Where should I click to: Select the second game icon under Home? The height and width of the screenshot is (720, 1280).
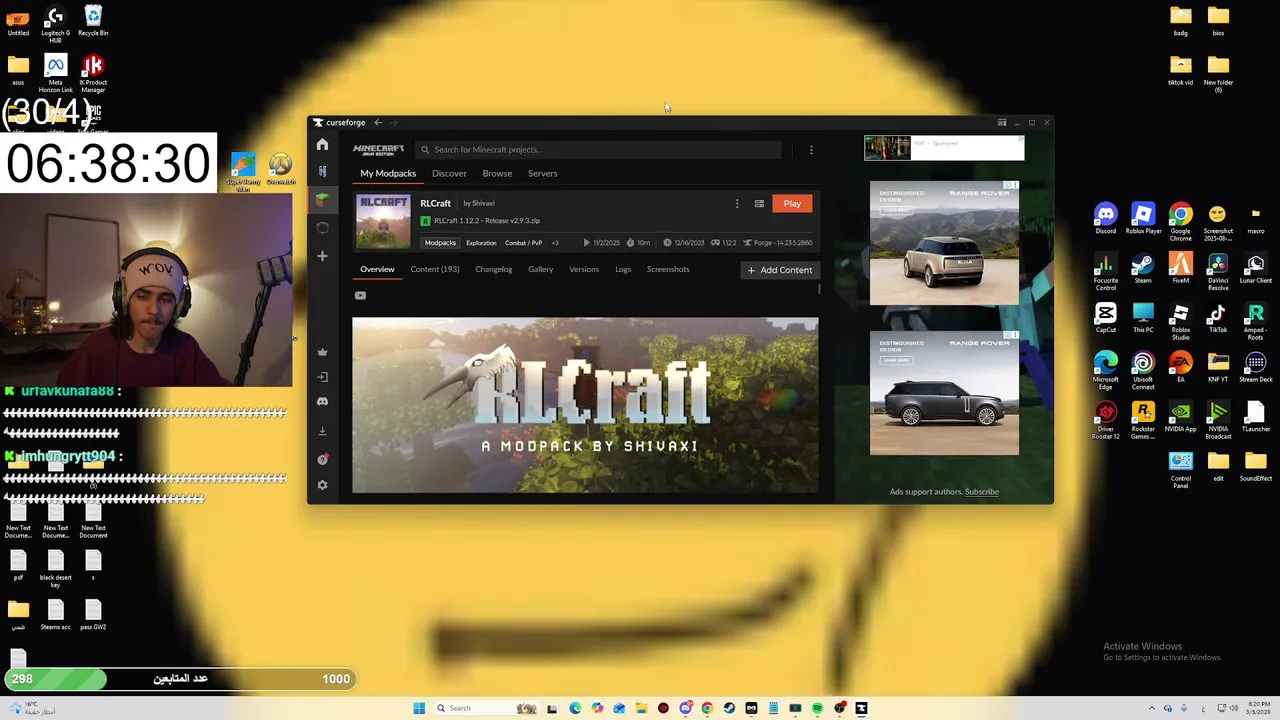pyautogui.click(x=322, y=172)
